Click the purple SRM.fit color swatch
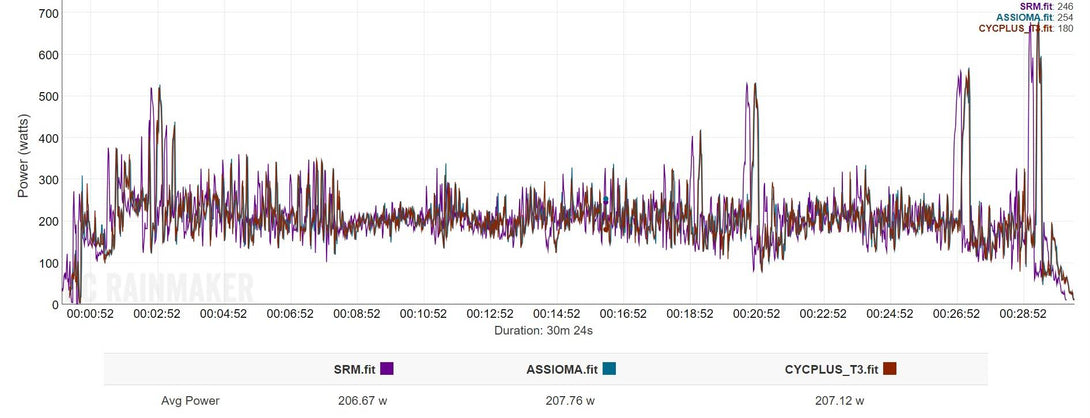1090x418 pixels. pos(387,369)
